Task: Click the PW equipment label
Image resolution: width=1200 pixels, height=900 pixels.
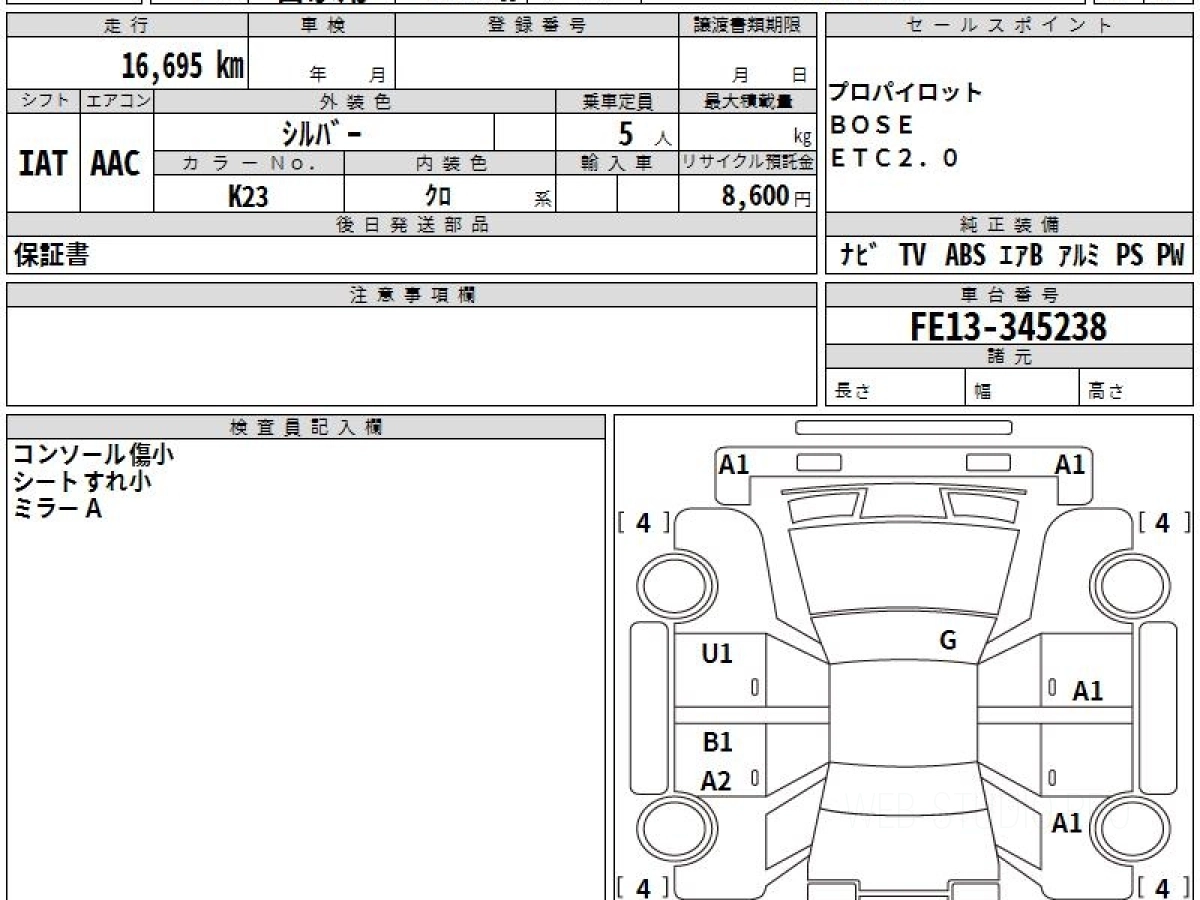Action: tap(1170, 256)
